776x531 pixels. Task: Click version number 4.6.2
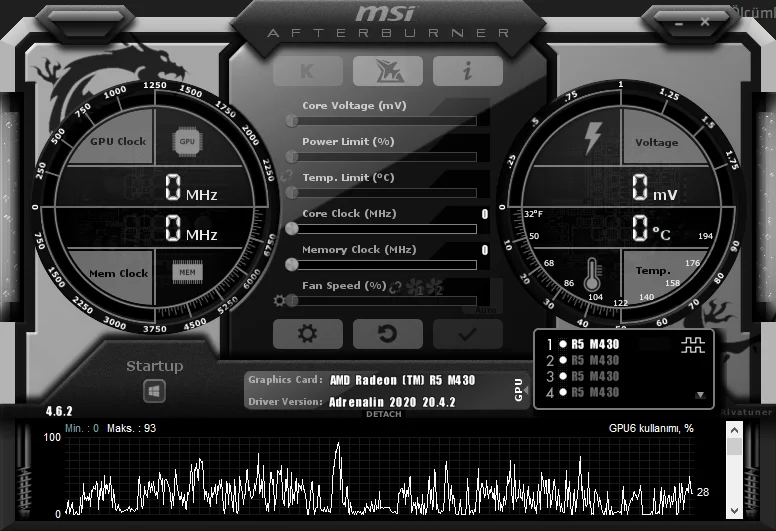(59, 411)
